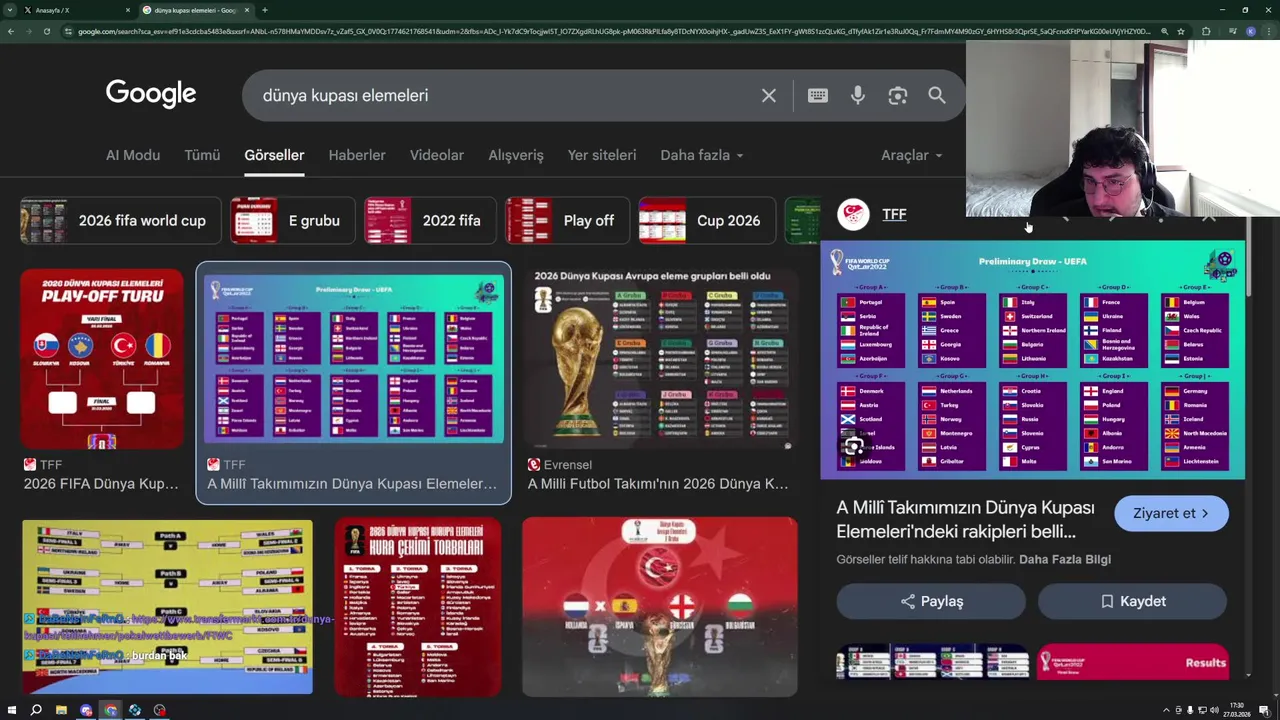Click the Google logo
The width and height of the screenshot is (1280, 720).
coord(151,94)
